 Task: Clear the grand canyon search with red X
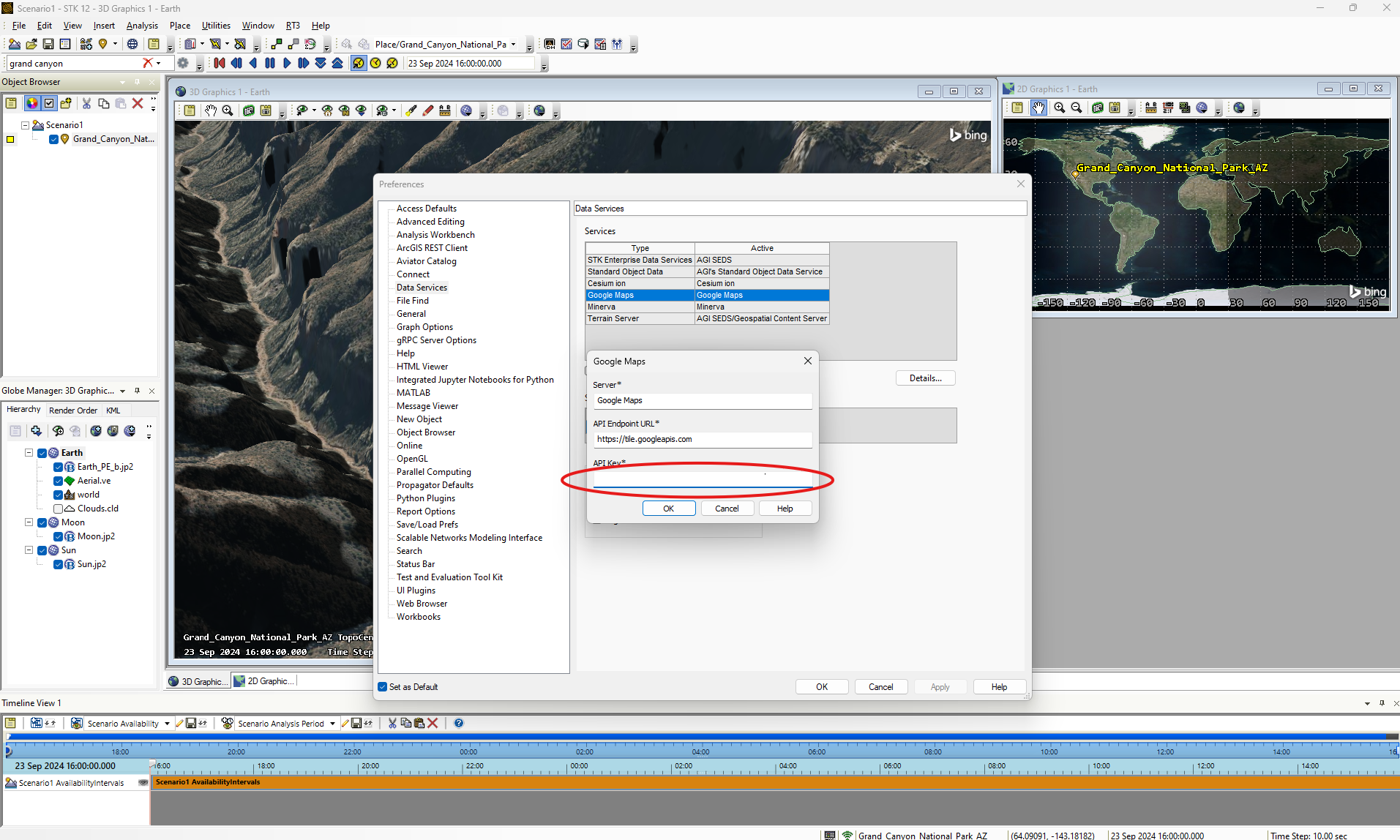(x=148, y=63)
